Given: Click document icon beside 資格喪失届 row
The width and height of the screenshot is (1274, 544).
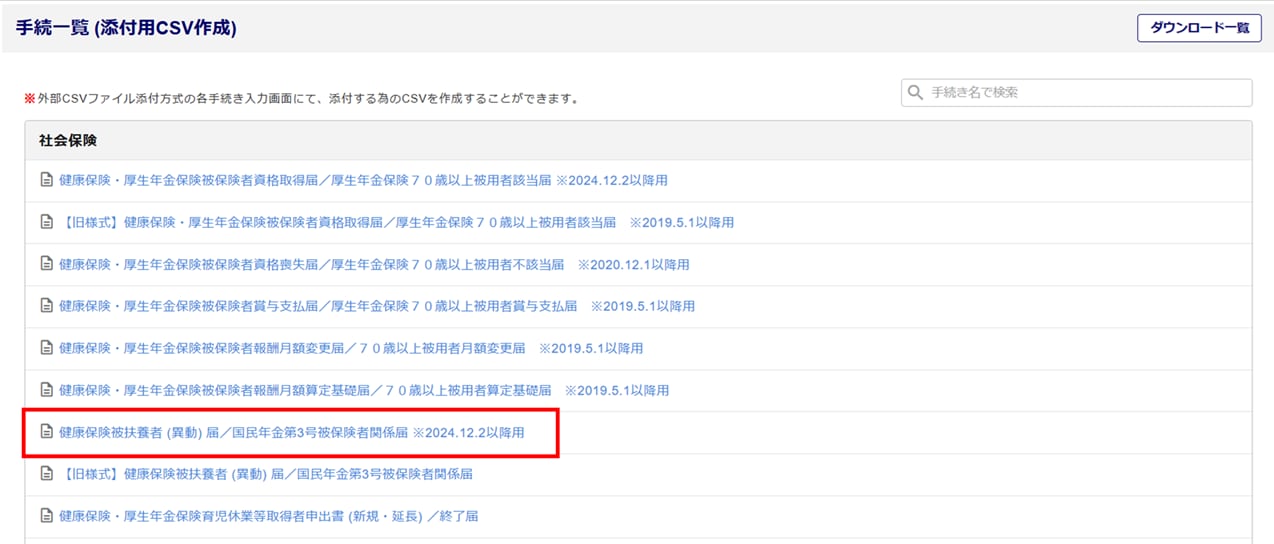Looking at the screenshot, I should click(45, 265).
